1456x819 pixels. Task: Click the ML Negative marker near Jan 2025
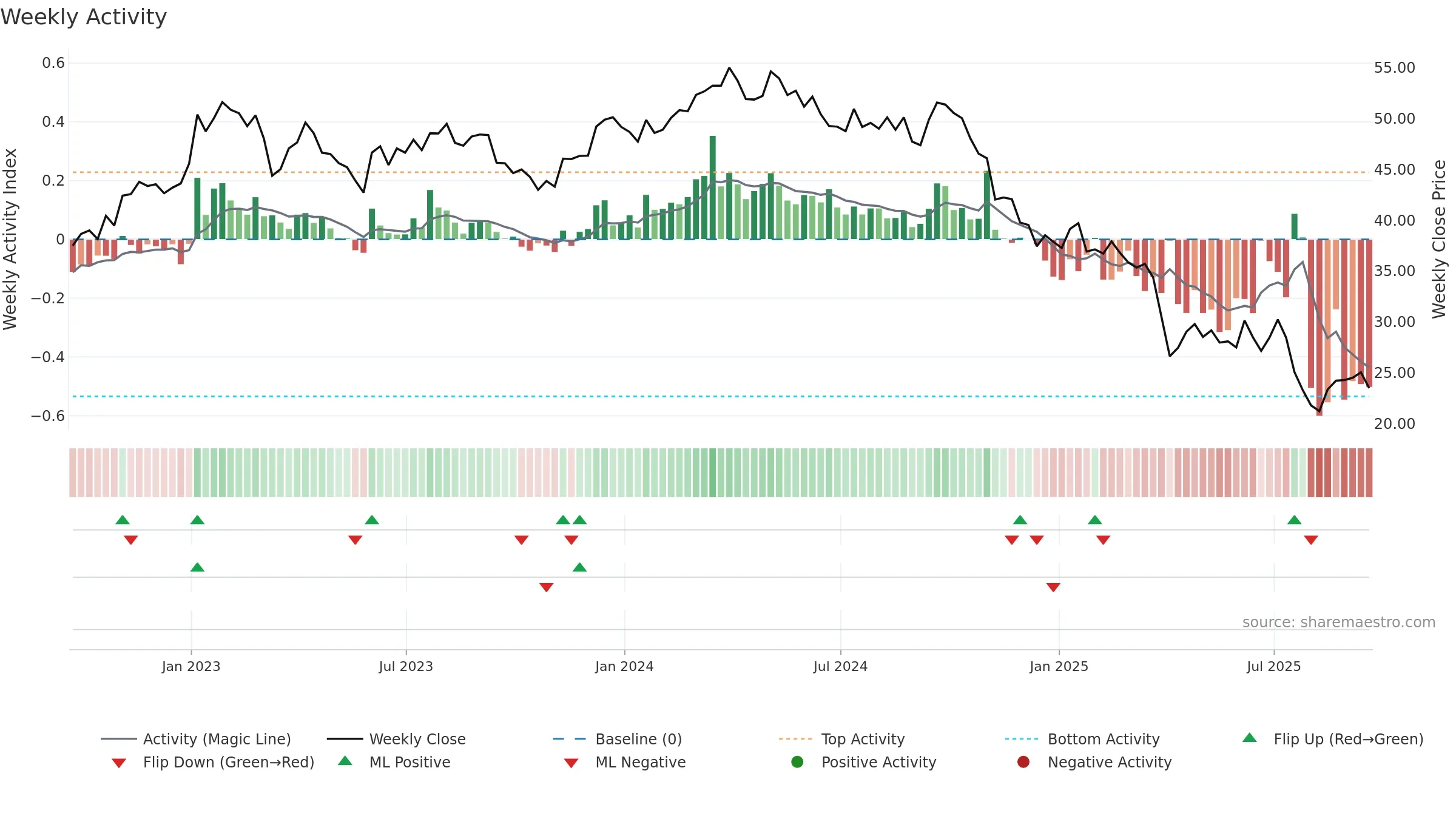tap(1053, 587)
